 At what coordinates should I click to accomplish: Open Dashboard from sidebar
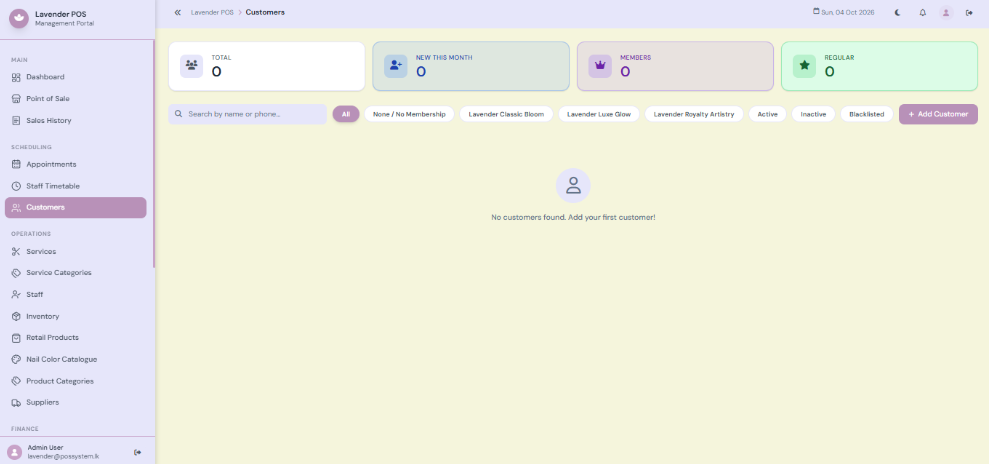76,77
